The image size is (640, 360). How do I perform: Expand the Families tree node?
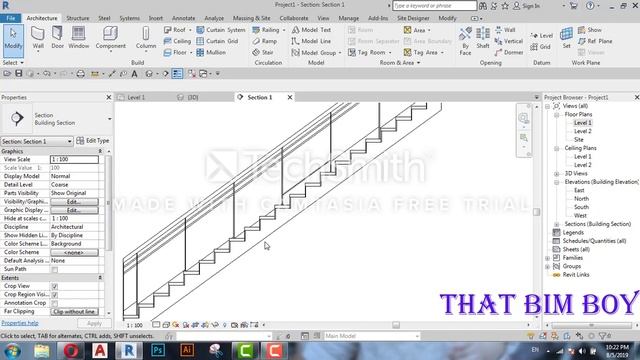click(x=547, y=258)
